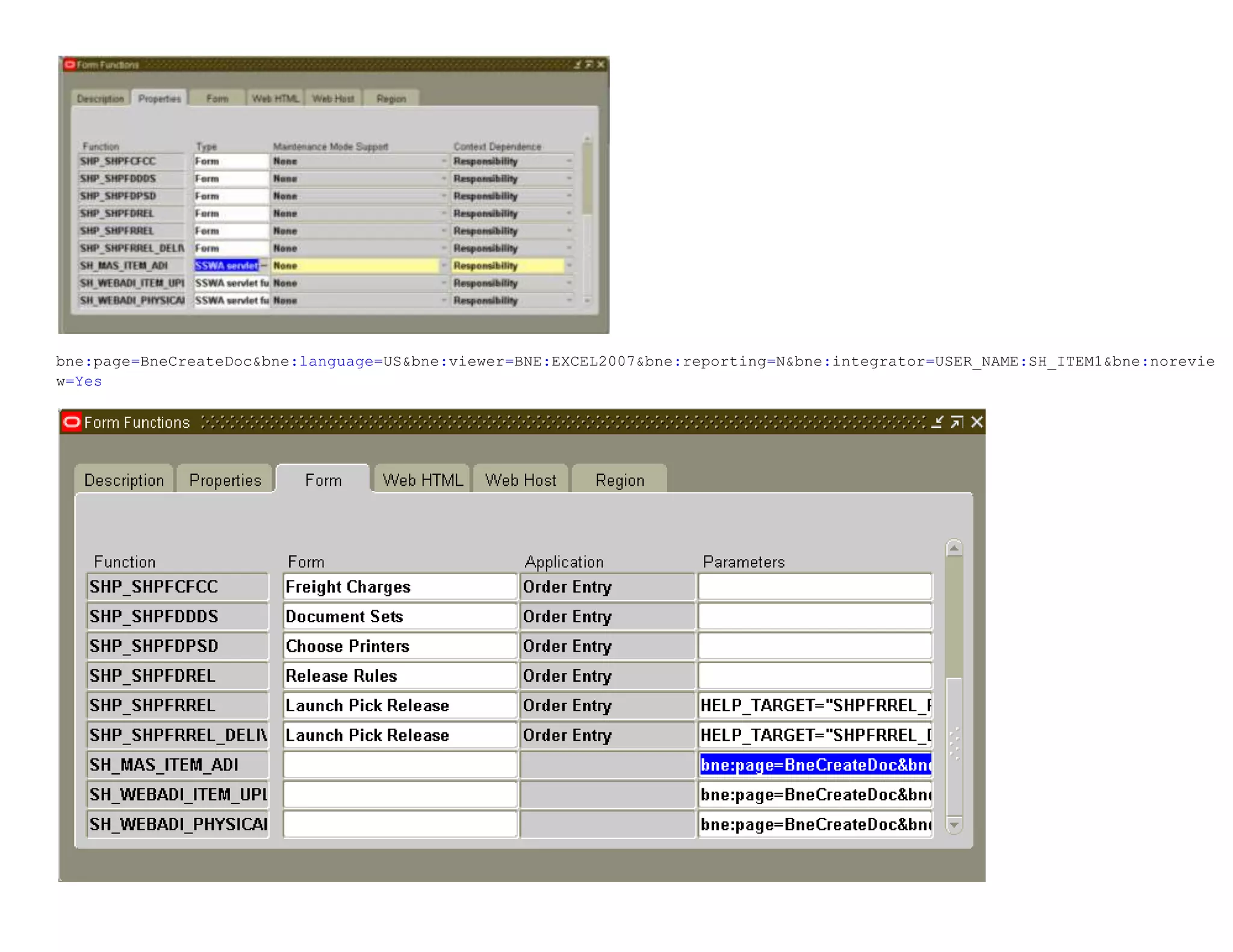Viewport: 1233px width, 952px height.
Task: Click HELP_TARGET parameter for SHP_SHPFRREL row
Action: pyautogui.click(x=815, y=705)
